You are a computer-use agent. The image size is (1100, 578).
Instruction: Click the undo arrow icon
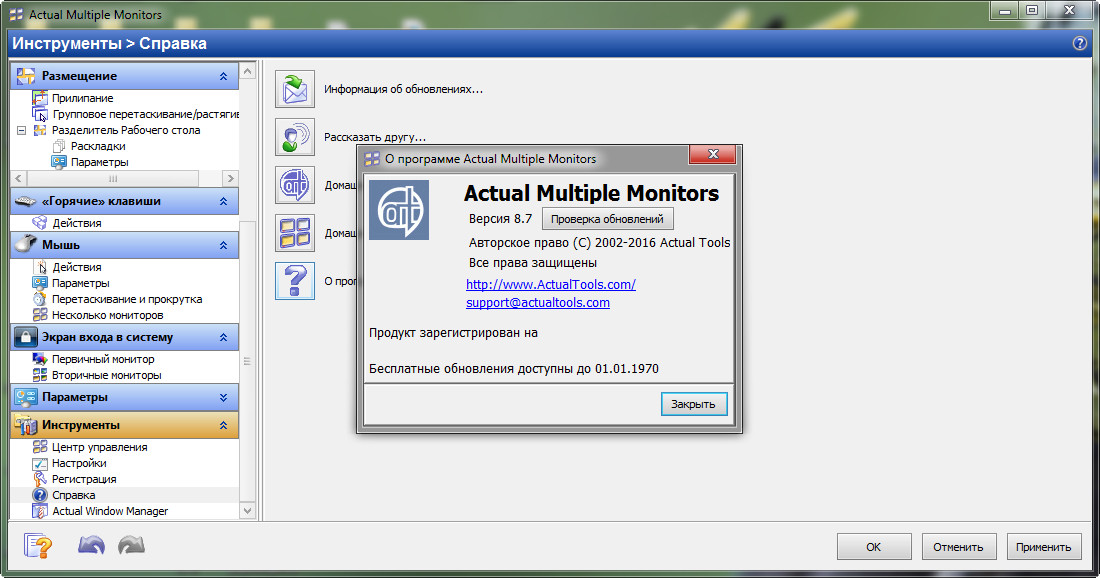tap(91, 546)
